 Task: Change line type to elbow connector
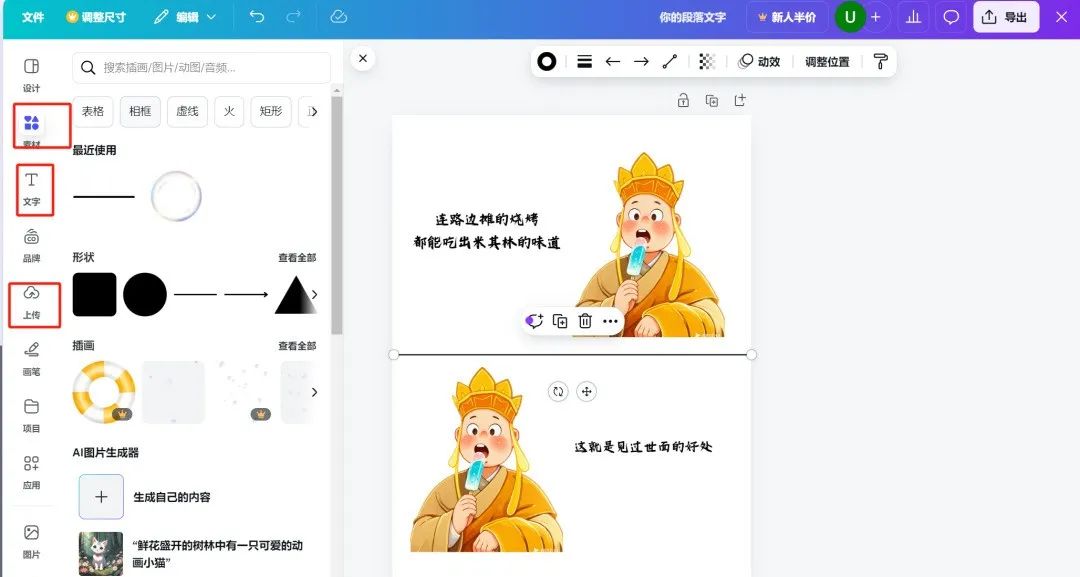669,62
